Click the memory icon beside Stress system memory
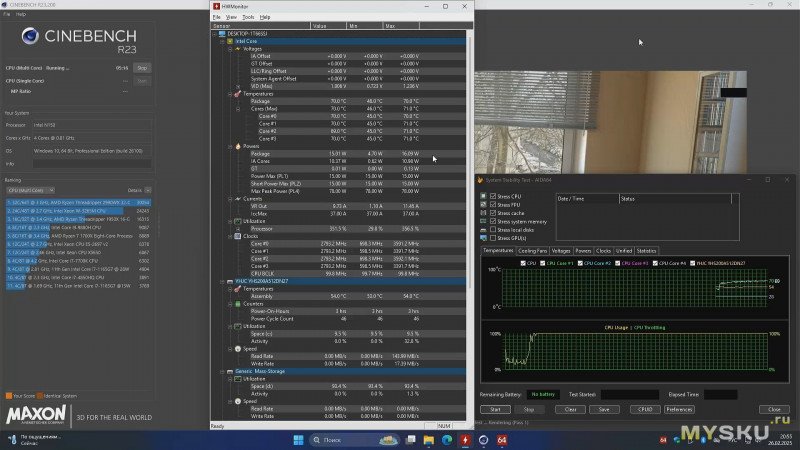Image resolution: width=800 pixels, height=450 pixels. click(x=483, y=221)
